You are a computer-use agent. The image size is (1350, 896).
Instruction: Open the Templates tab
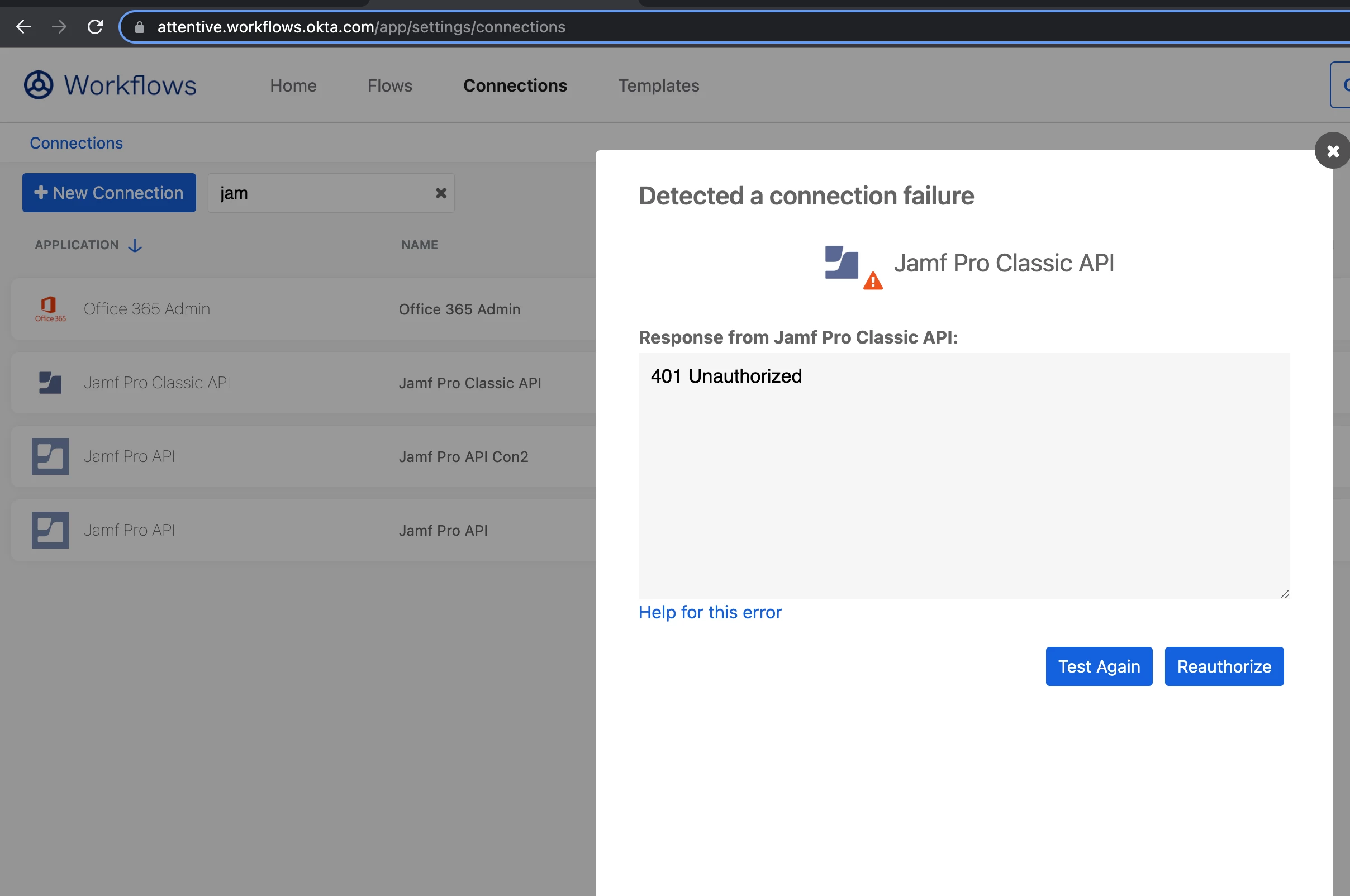(658, 85)
